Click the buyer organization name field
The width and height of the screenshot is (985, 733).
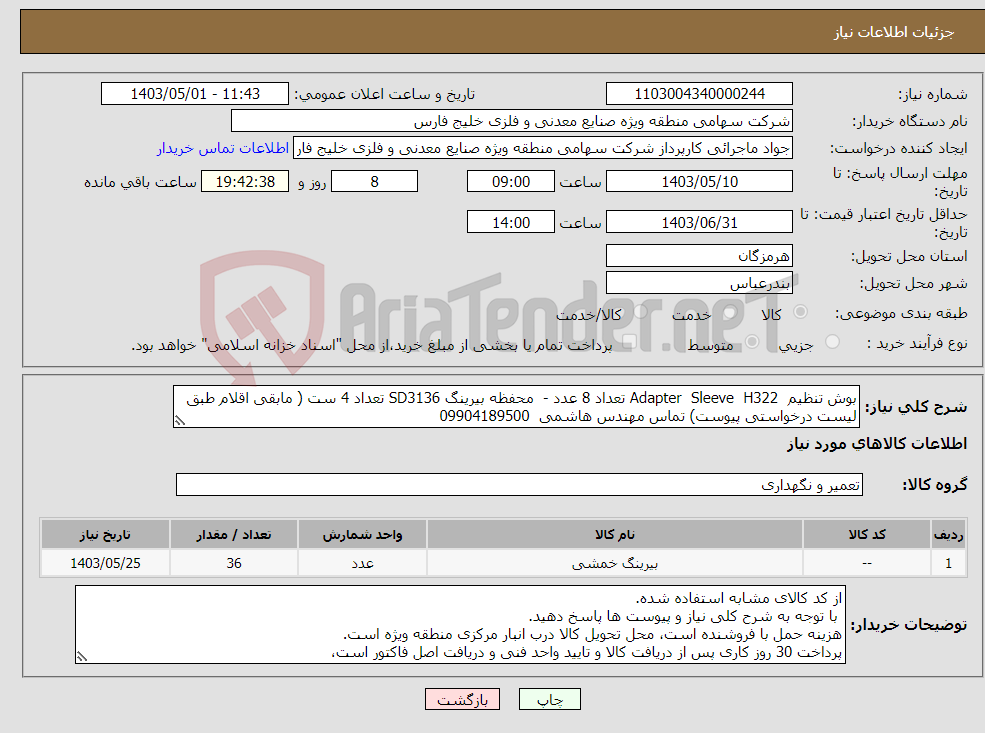point(511,121)
